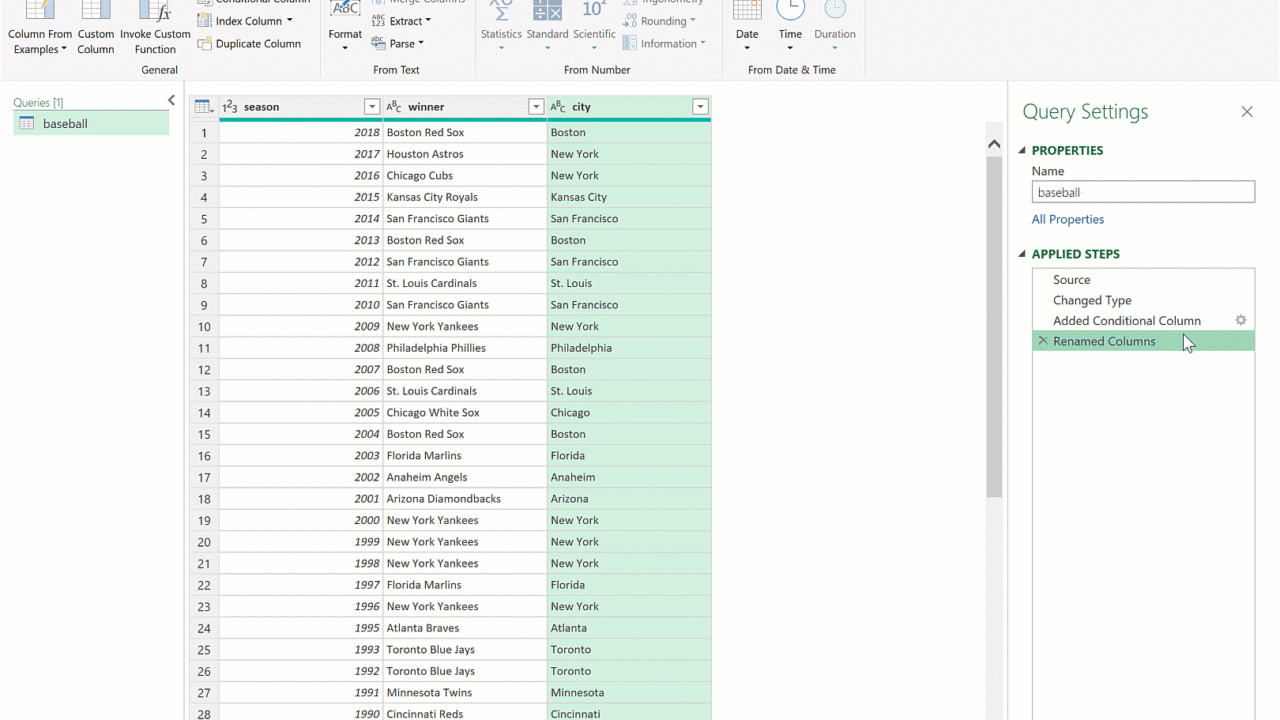This screenshot has width=1280, height=720.
Task: Collapse the PROPERTIES section
Action: click(1023, 151)
